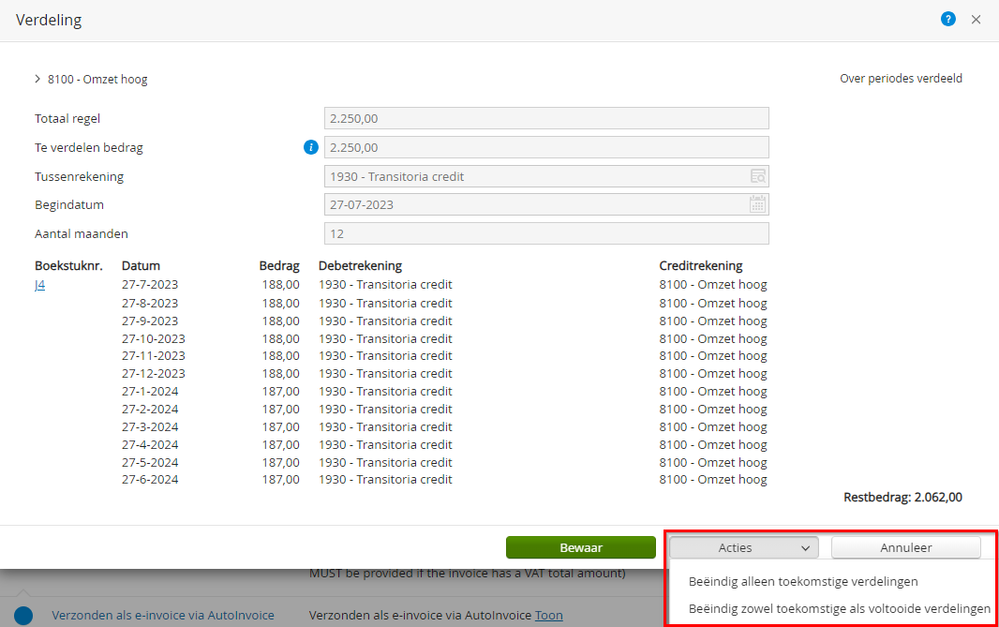Image resolution: width=999 pixels, height=627 pixels.
Task: Click the debit account on the 27-10-2023 row
Action: (385, 339)
